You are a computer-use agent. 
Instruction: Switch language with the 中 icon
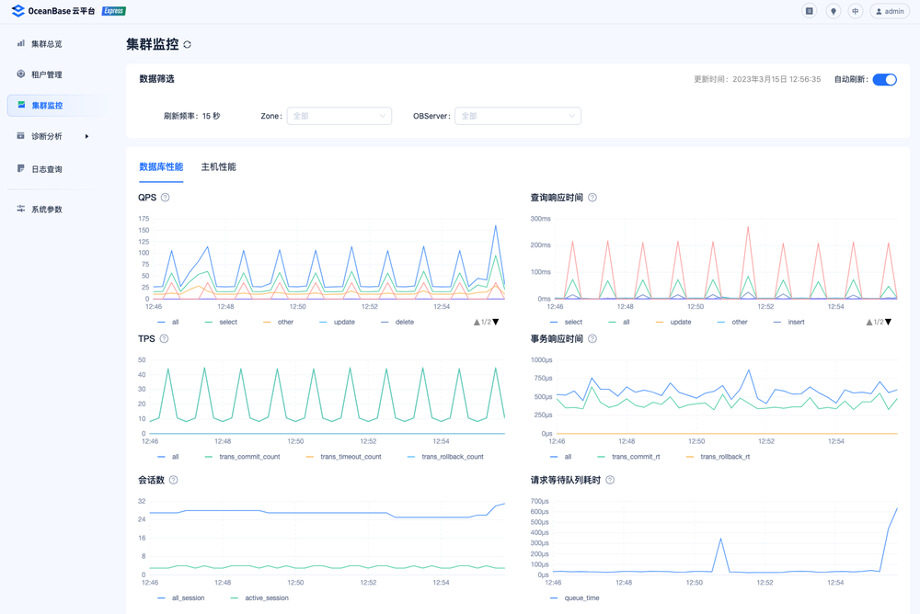[x=855, y=11]
